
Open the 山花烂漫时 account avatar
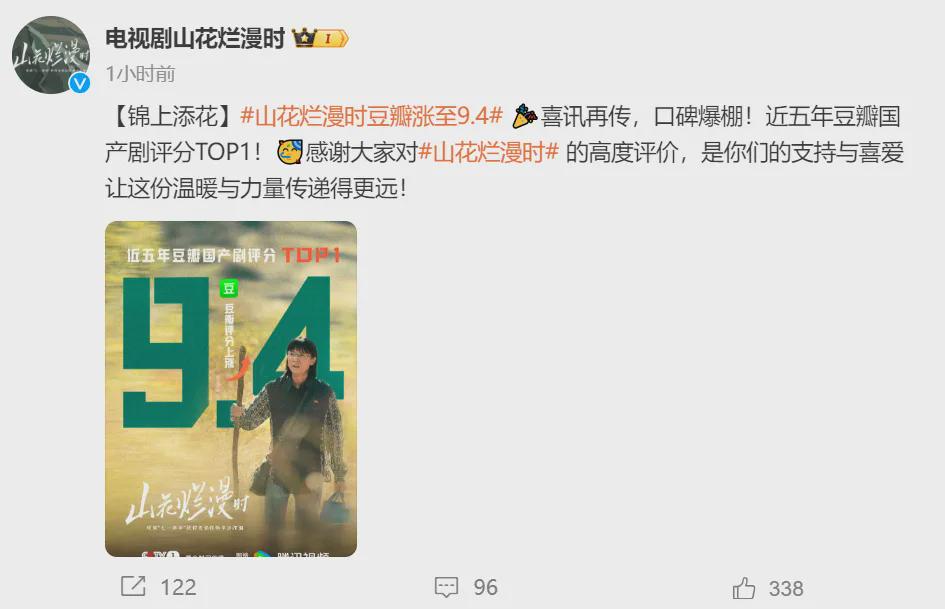pos(51,55)
